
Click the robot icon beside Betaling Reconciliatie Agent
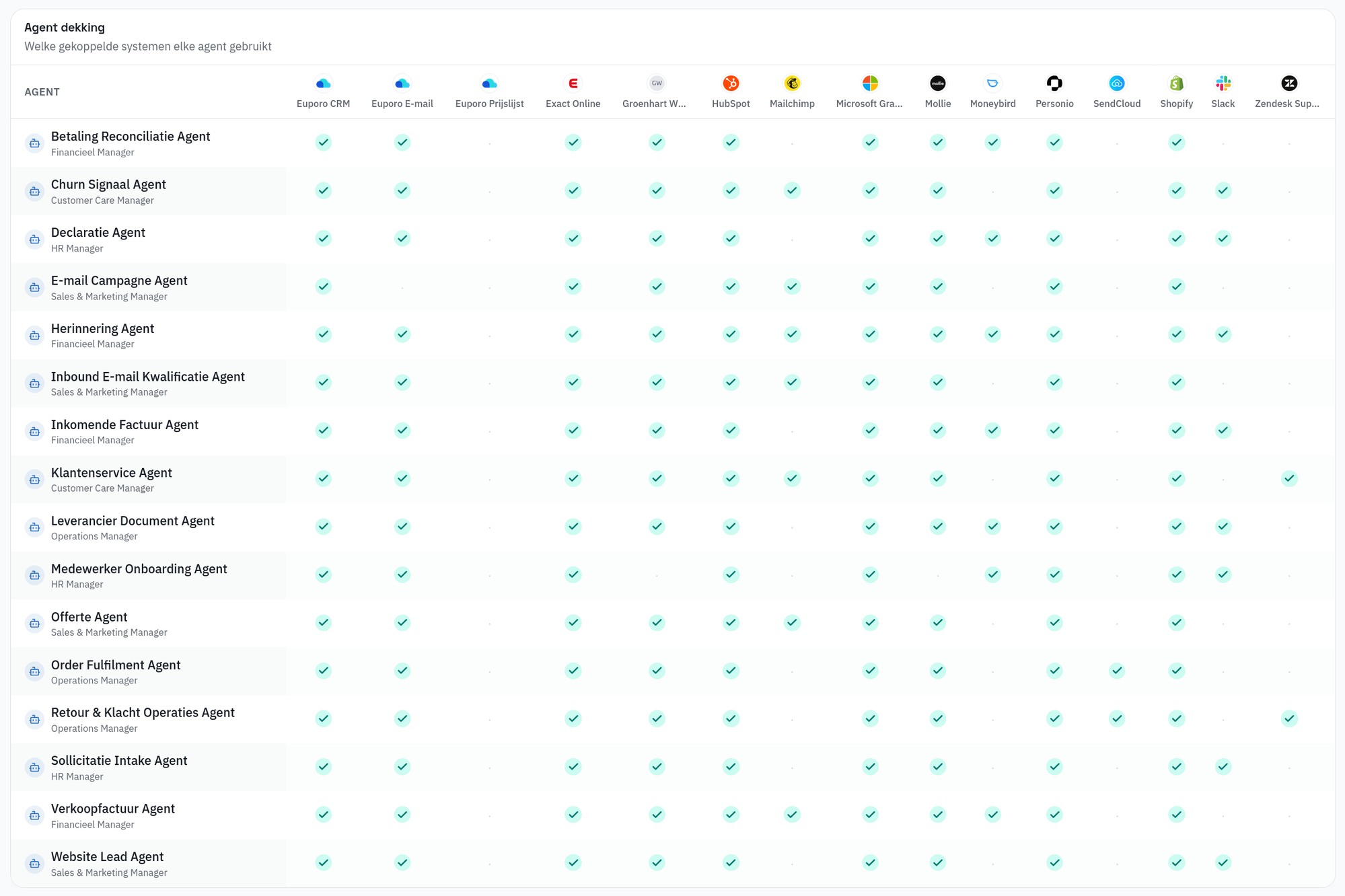34,143
